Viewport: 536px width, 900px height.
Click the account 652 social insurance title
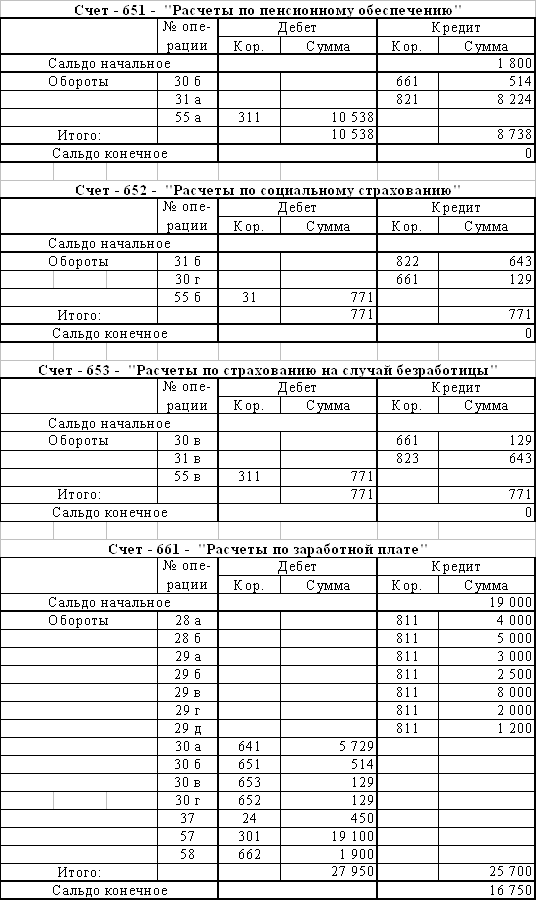tap(268, 190)
